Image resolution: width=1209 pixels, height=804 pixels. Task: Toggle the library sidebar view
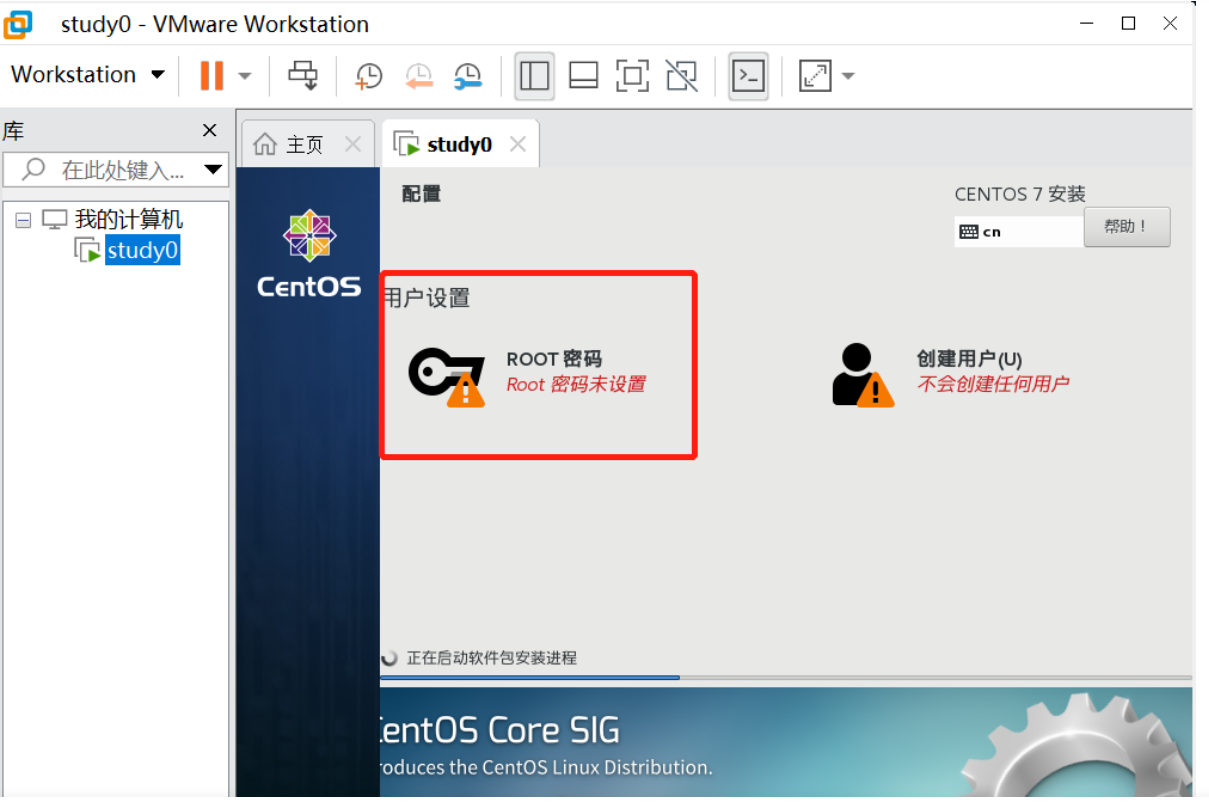click(x=535, y=76)
